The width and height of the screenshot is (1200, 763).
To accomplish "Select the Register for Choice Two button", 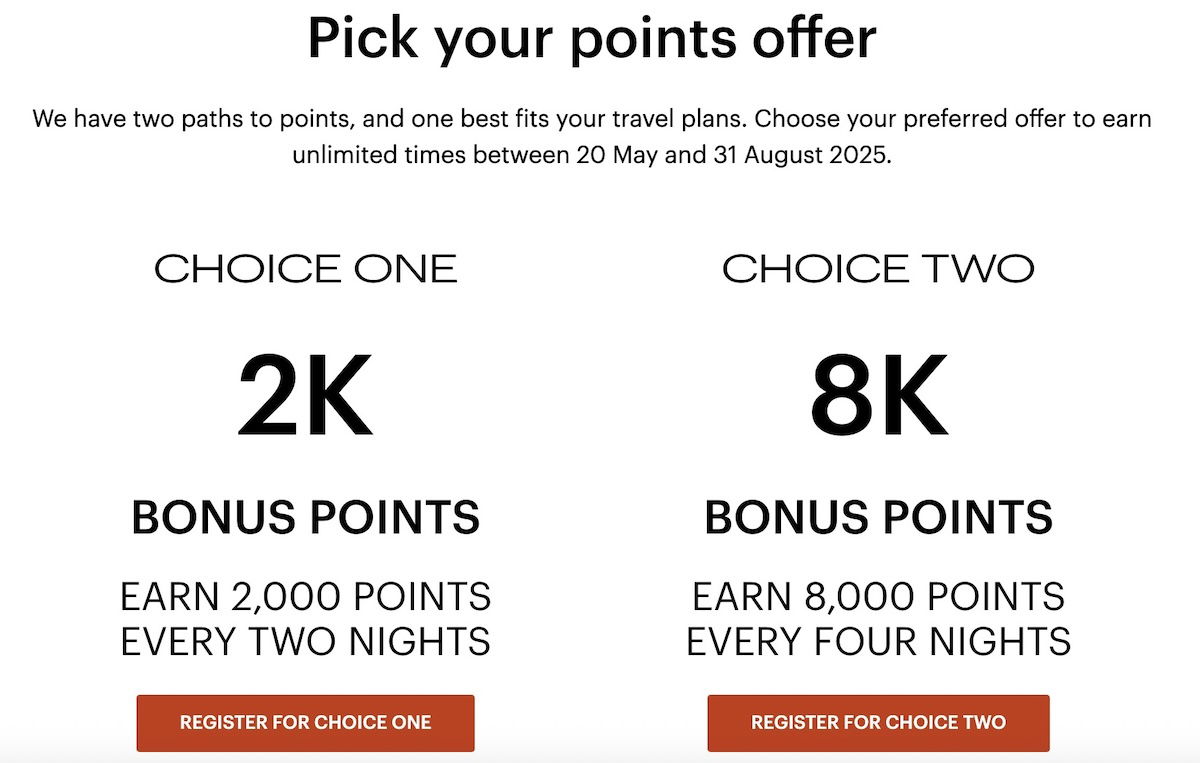I will click(x=878, y=723).
